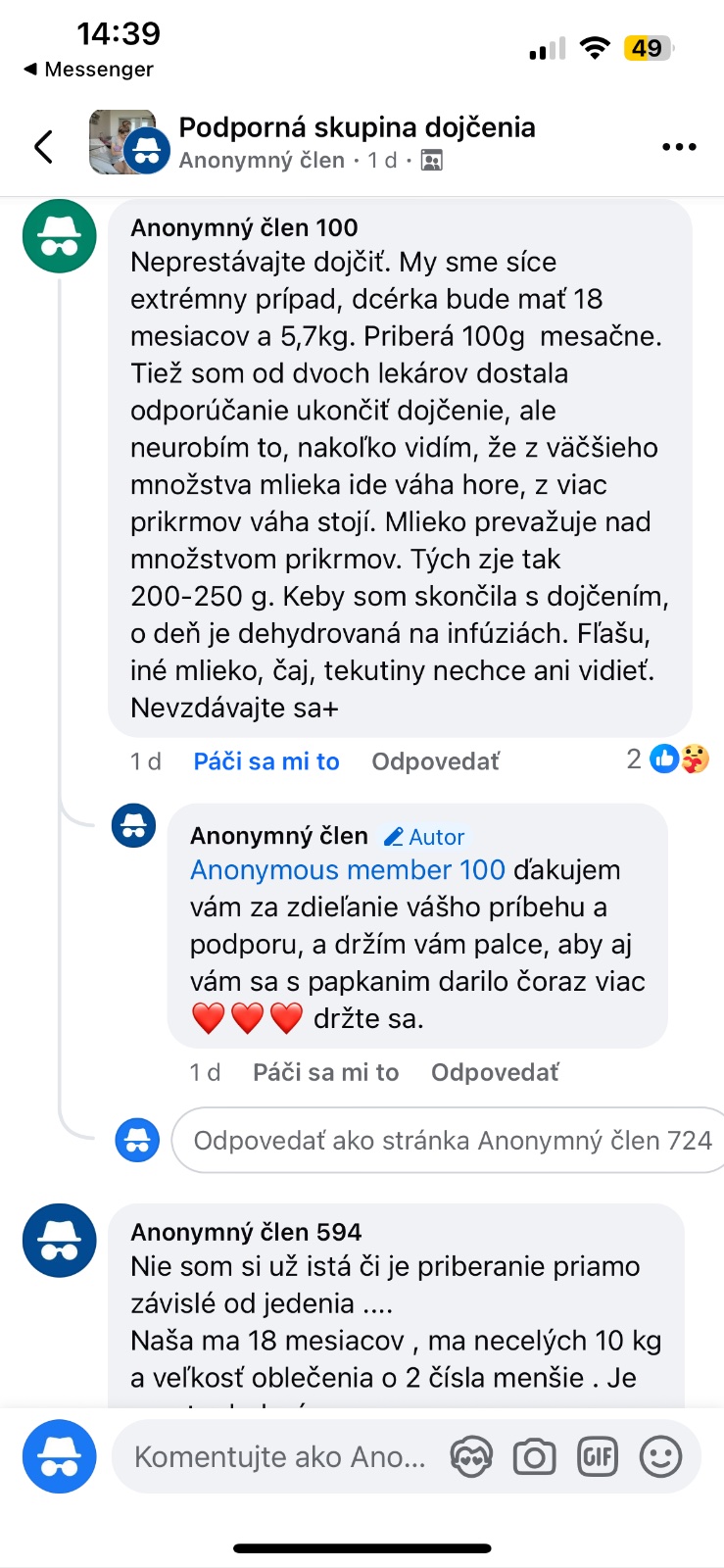Reply to Anonymný člen 100's comment
This screenshot has width=724, height=1568.
click(x=435, y=761)
